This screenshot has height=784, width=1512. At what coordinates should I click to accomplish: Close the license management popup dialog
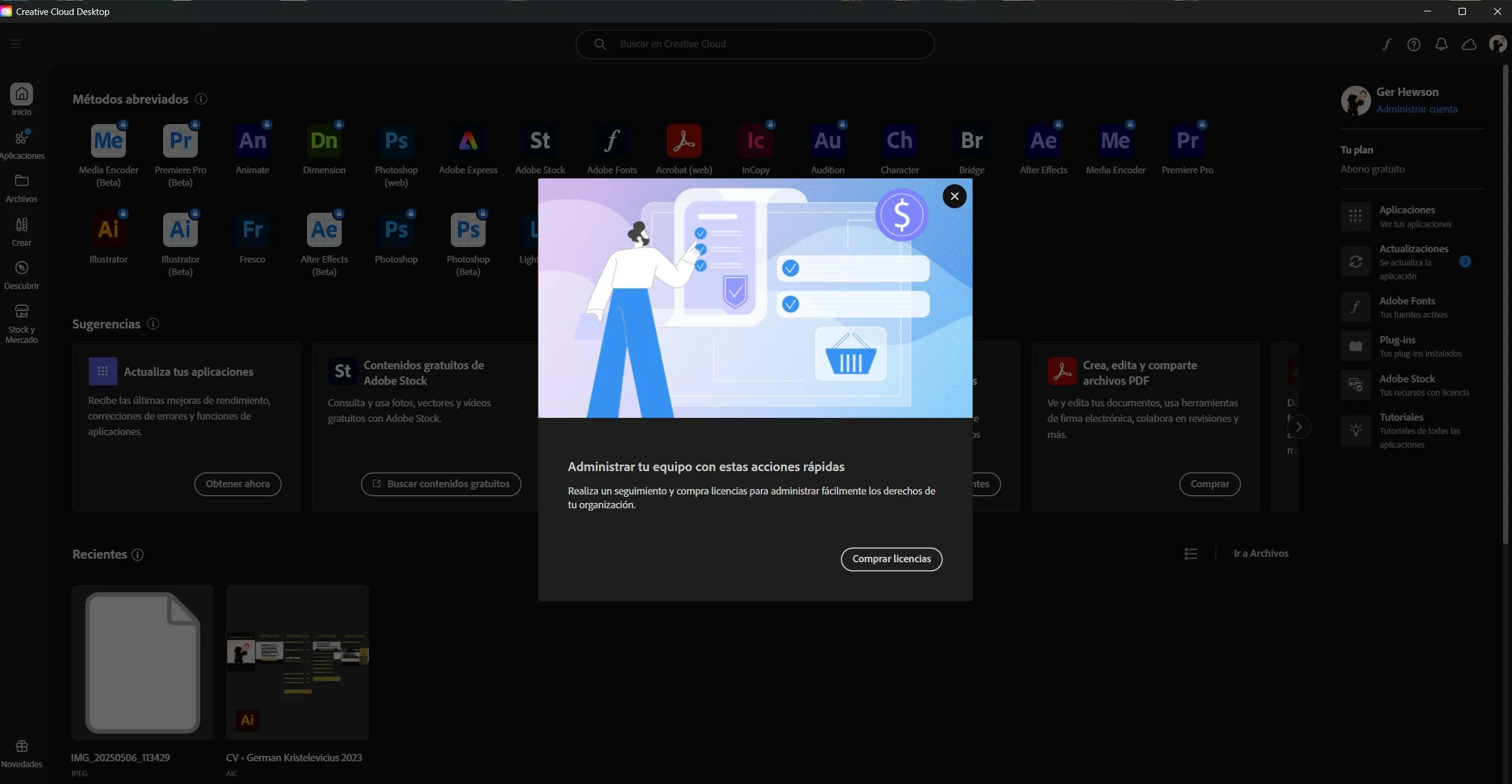(x=954, y=196)
